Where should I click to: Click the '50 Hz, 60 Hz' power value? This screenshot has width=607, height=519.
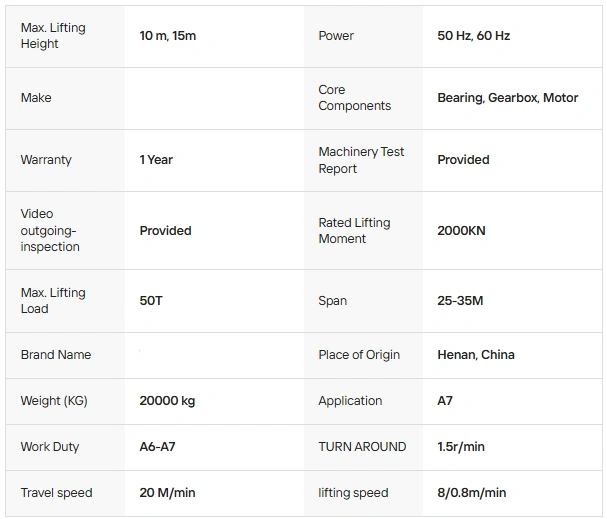click(473, 36)
